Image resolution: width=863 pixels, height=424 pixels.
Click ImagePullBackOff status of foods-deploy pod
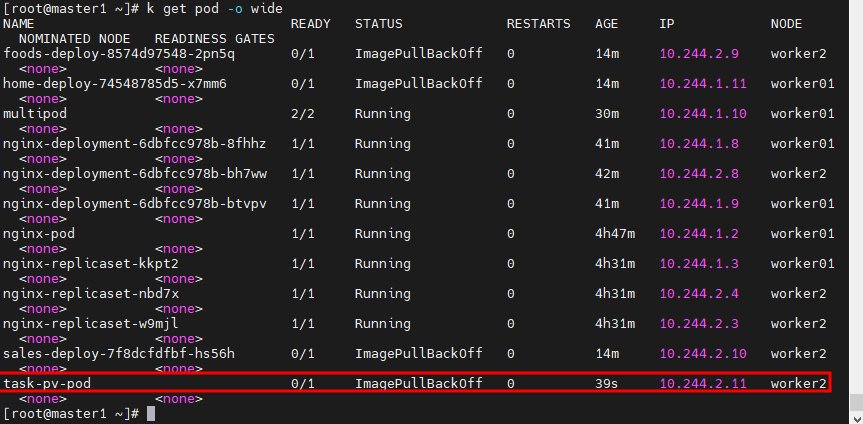pyautogui.click(x=419, y=54)
